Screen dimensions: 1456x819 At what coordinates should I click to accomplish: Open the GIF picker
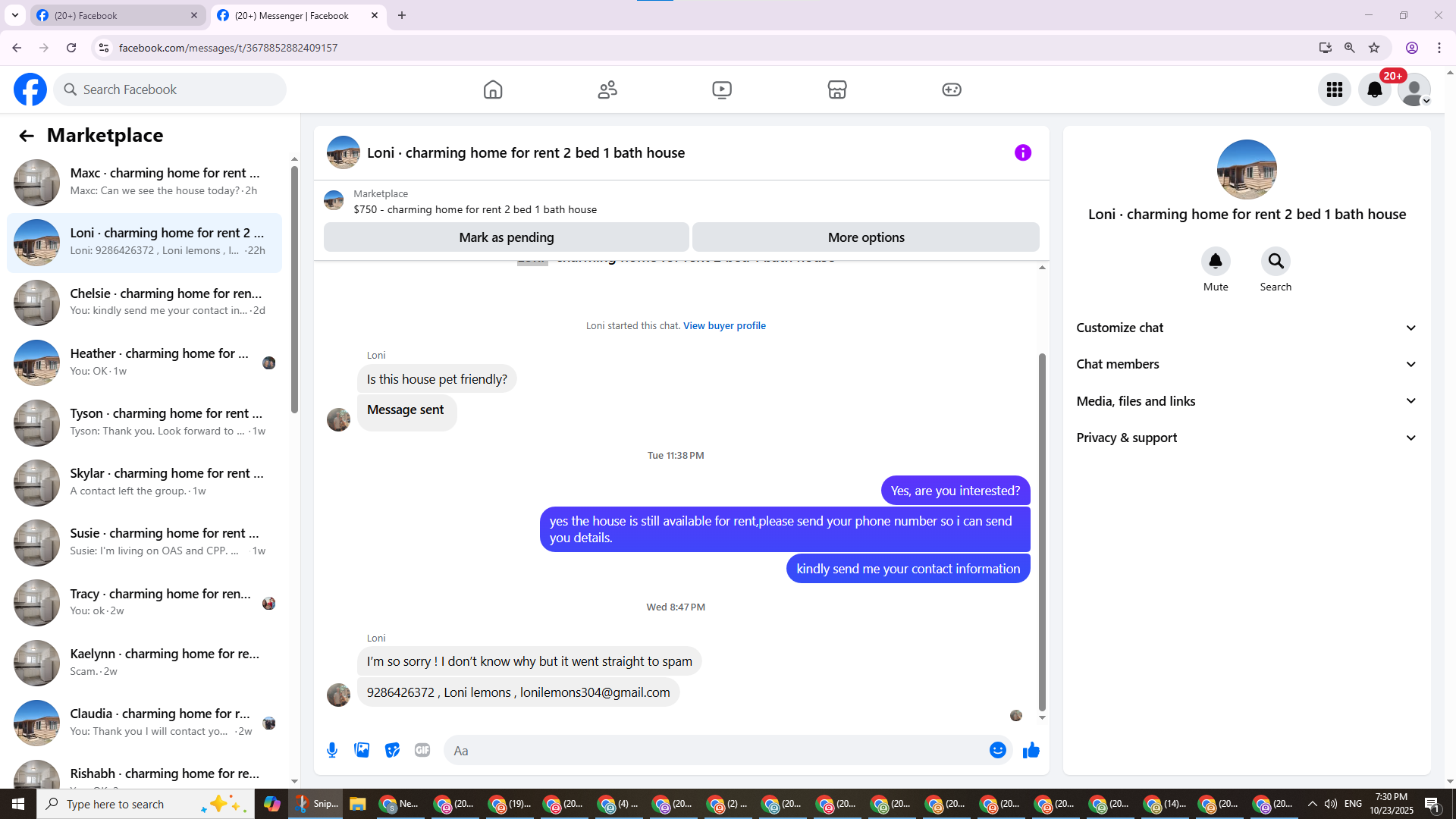(422, 750)
